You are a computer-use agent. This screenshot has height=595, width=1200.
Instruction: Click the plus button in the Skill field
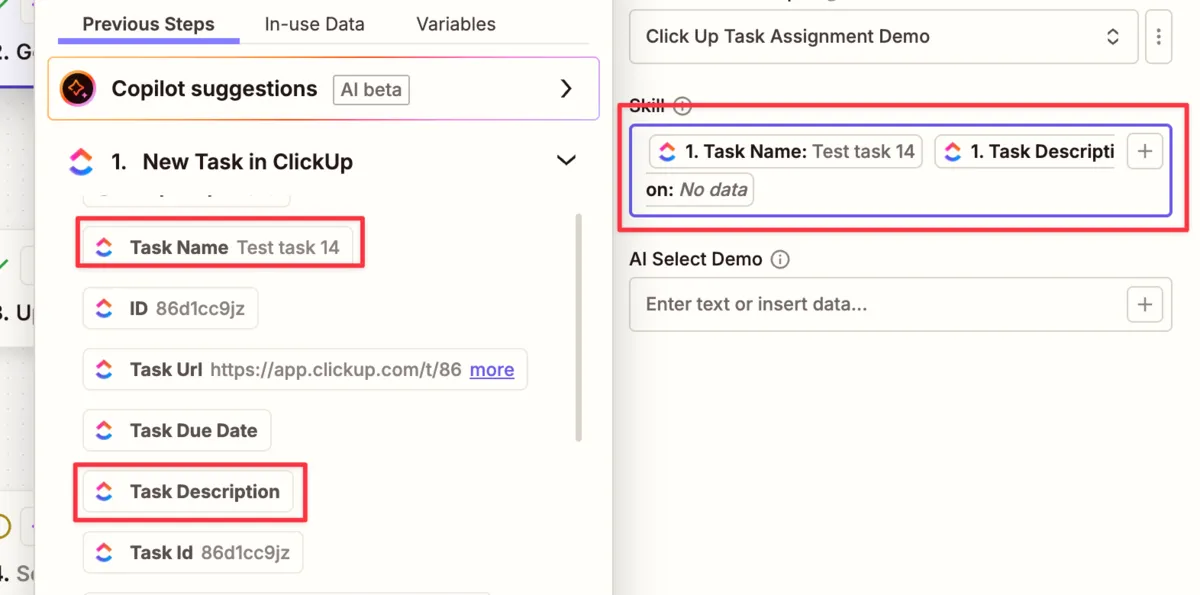pyautogui.click(x=1144, y=151)
